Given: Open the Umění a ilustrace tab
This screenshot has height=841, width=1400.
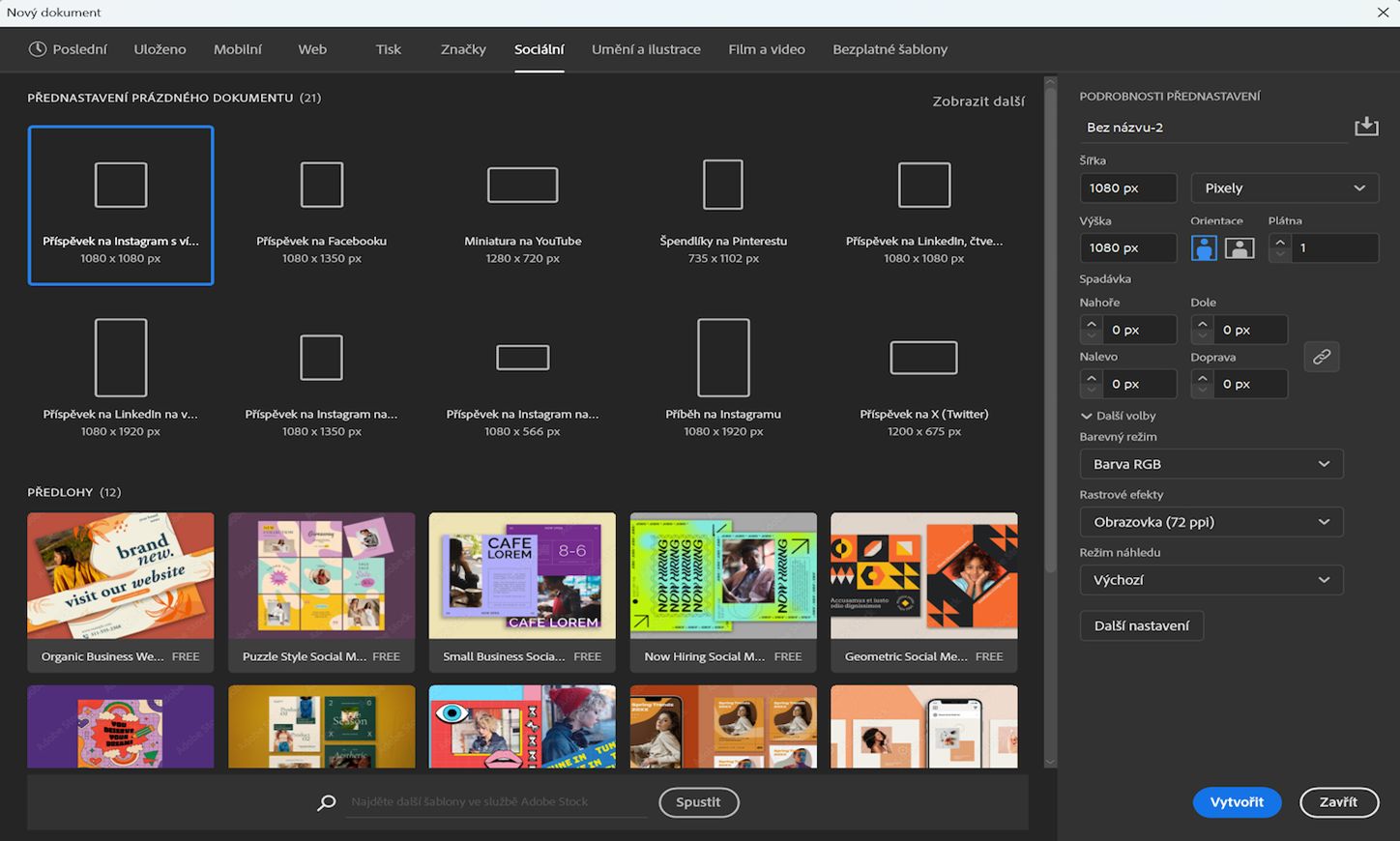Looking at the screenshot, I should pos(645,49).
